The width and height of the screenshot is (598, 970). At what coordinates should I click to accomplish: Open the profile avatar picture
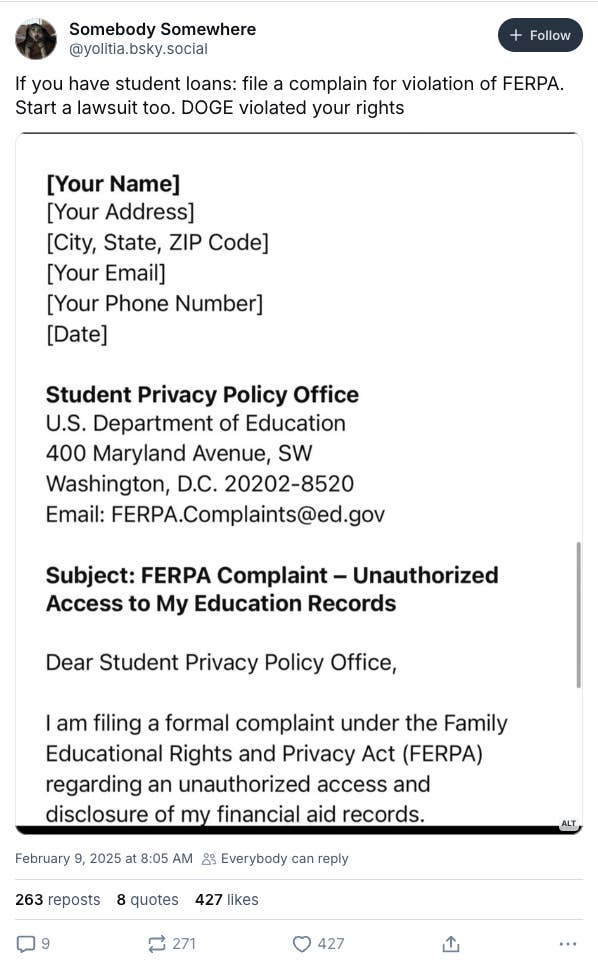[35, 38]
